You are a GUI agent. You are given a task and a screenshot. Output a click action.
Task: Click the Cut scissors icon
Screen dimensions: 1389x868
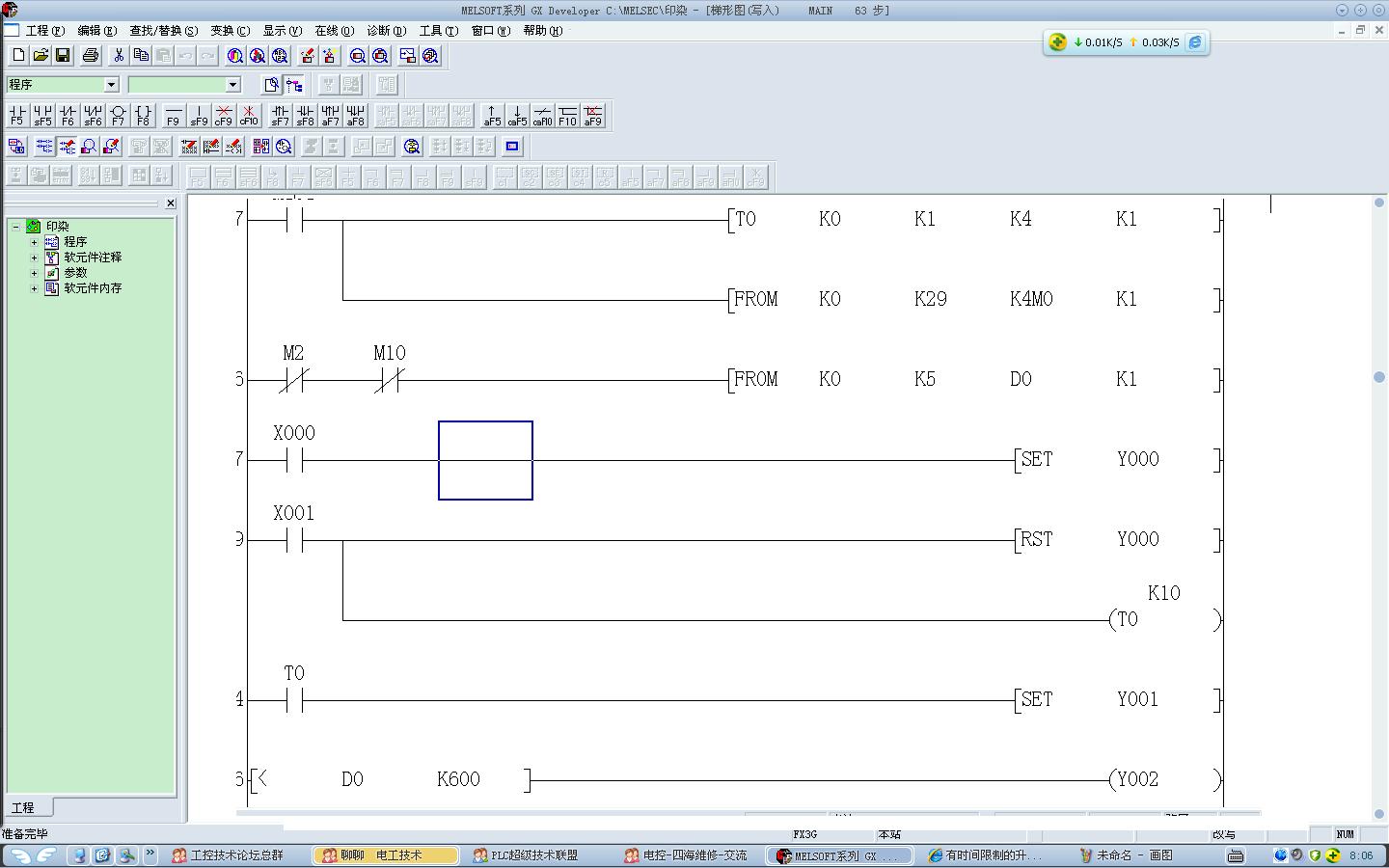[119, 56]
